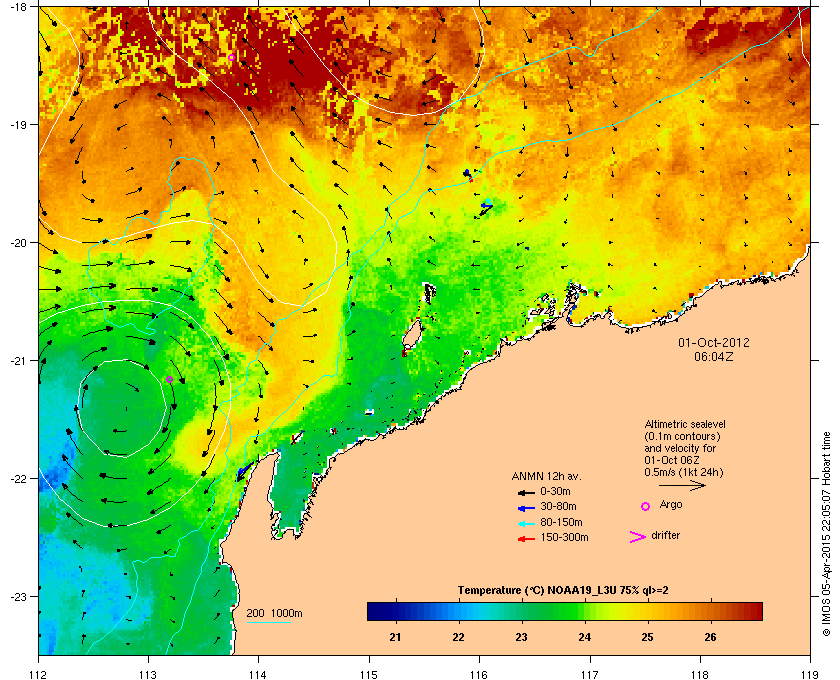Screen dimensions: 840x680
Task: Click the Argo float marker near 113.7E 18.4S
Action: tap(231, 57)
